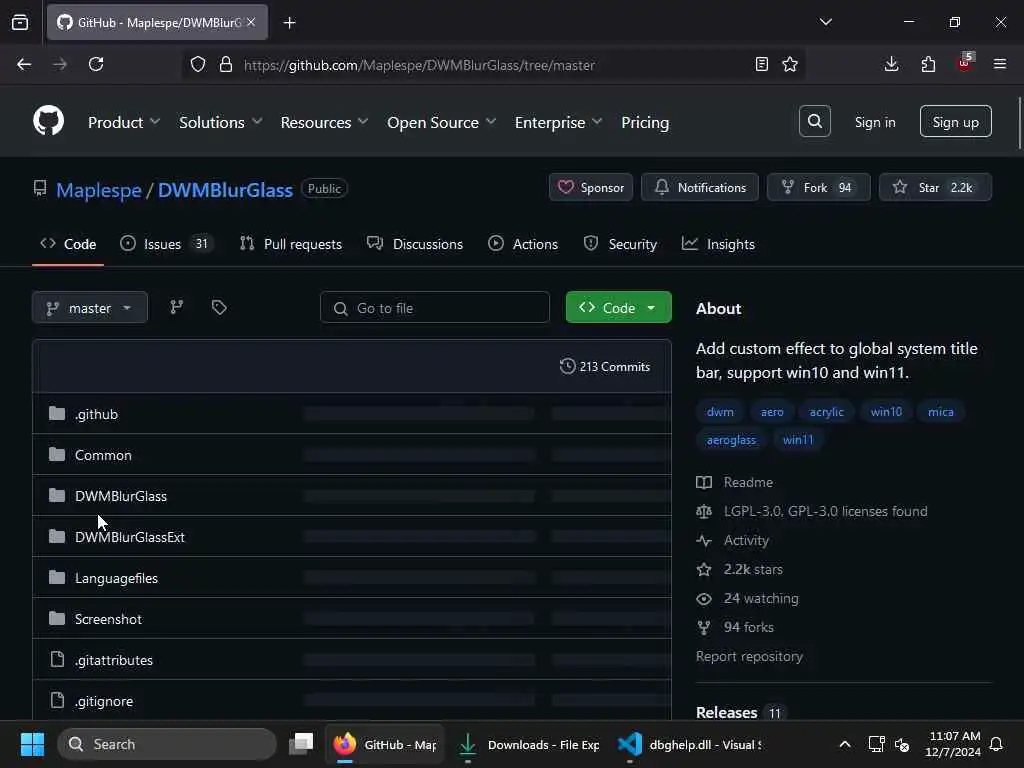The width and height of the screenshot is (1024, 768).
Task: Open the tags icon next to branches
Action: pos(219,307)
